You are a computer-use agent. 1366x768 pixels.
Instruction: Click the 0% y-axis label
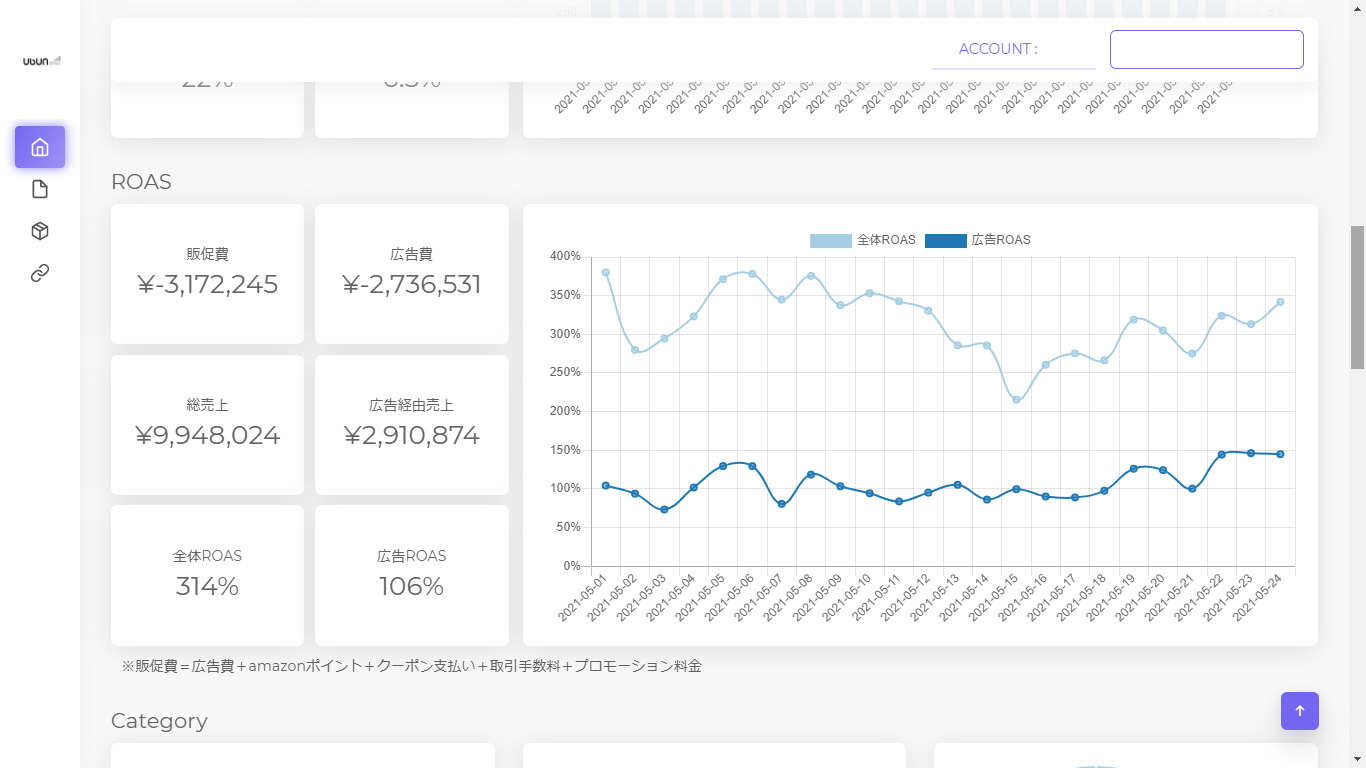point(571,566)
